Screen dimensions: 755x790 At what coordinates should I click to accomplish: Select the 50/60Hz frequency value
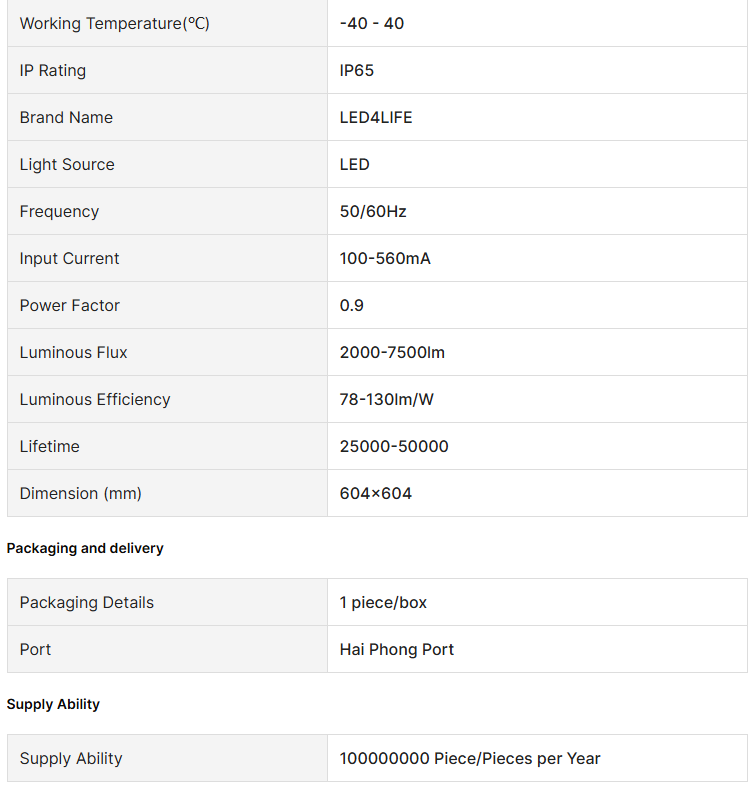point(373,211)
